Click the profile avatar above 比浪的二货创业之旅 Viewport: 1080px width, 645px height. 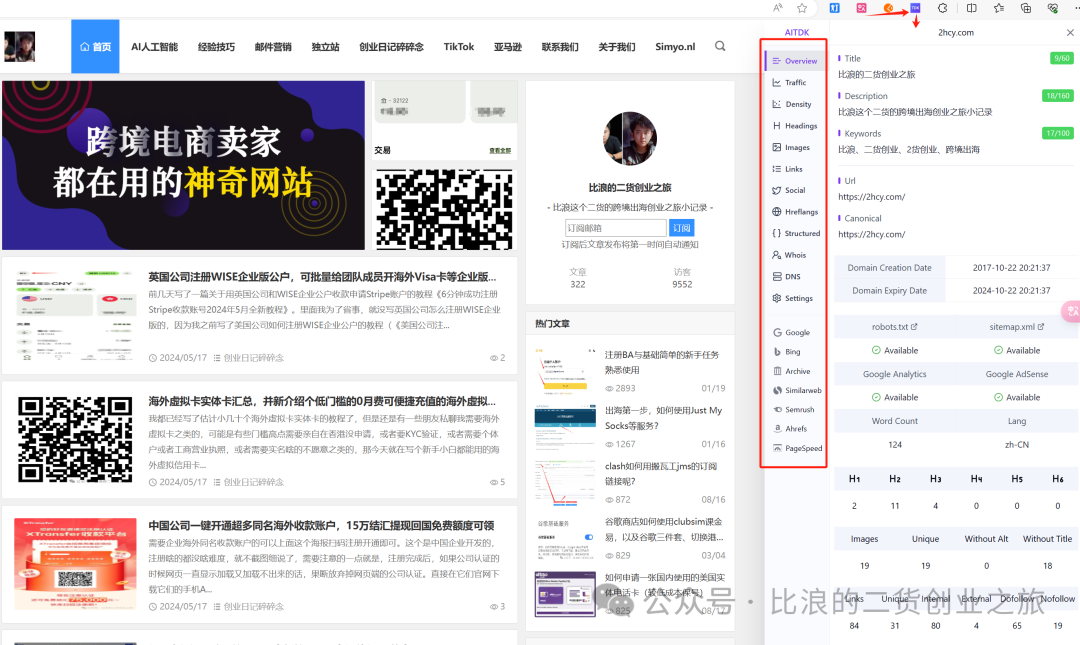pyautogui.click(x=630, y=139)
